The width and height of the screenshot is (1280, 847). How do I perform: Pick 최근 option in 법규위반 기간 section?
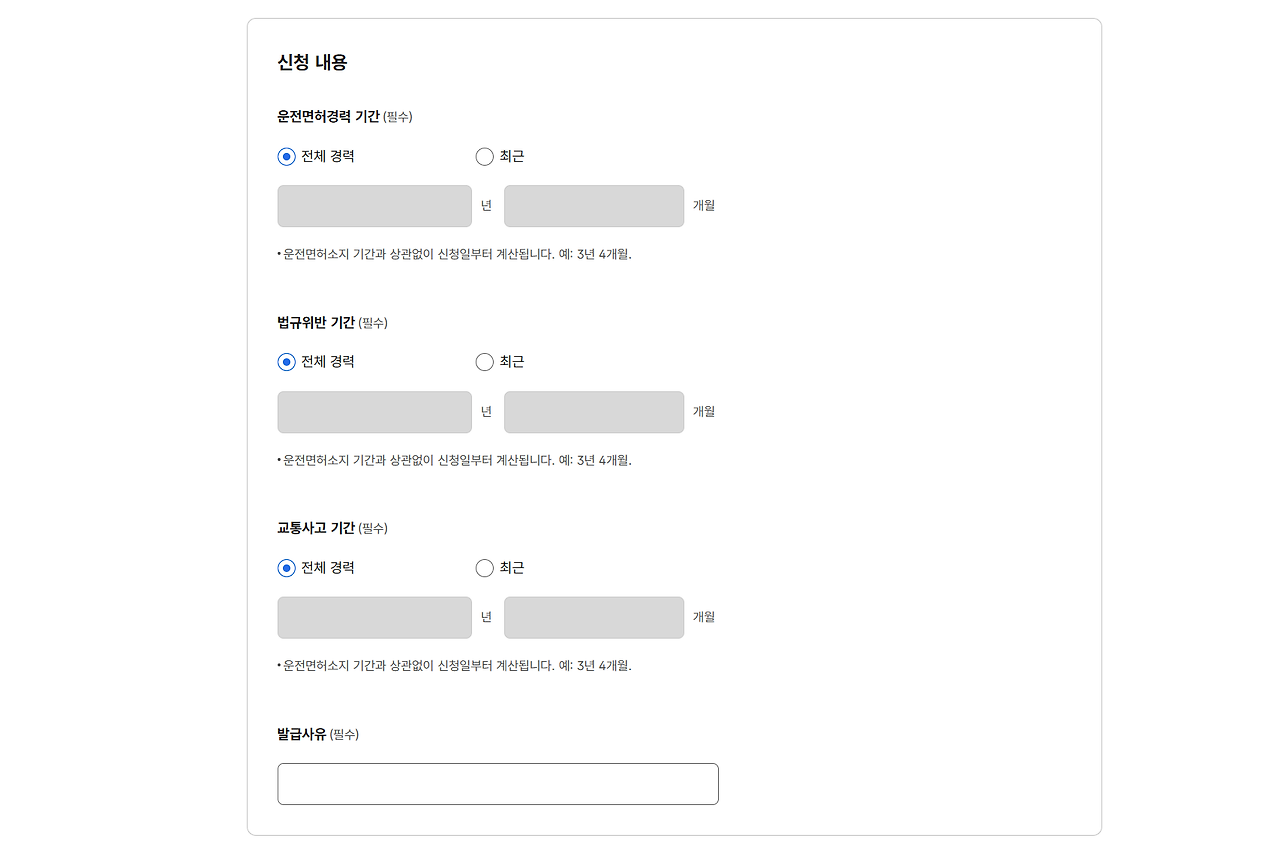pos(485,362)
